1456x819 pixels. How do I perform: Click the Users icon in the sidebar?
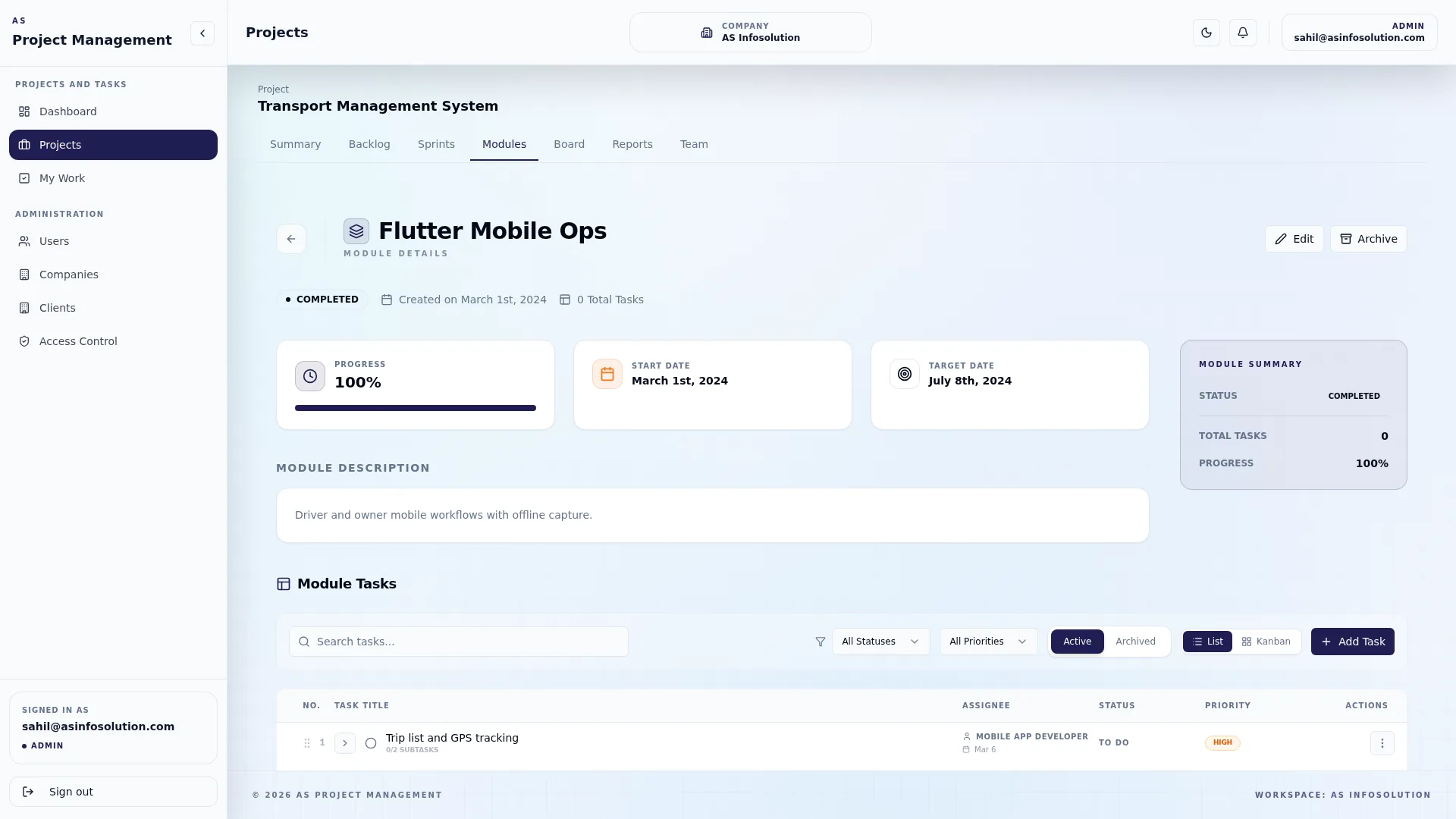pos(24,241)
